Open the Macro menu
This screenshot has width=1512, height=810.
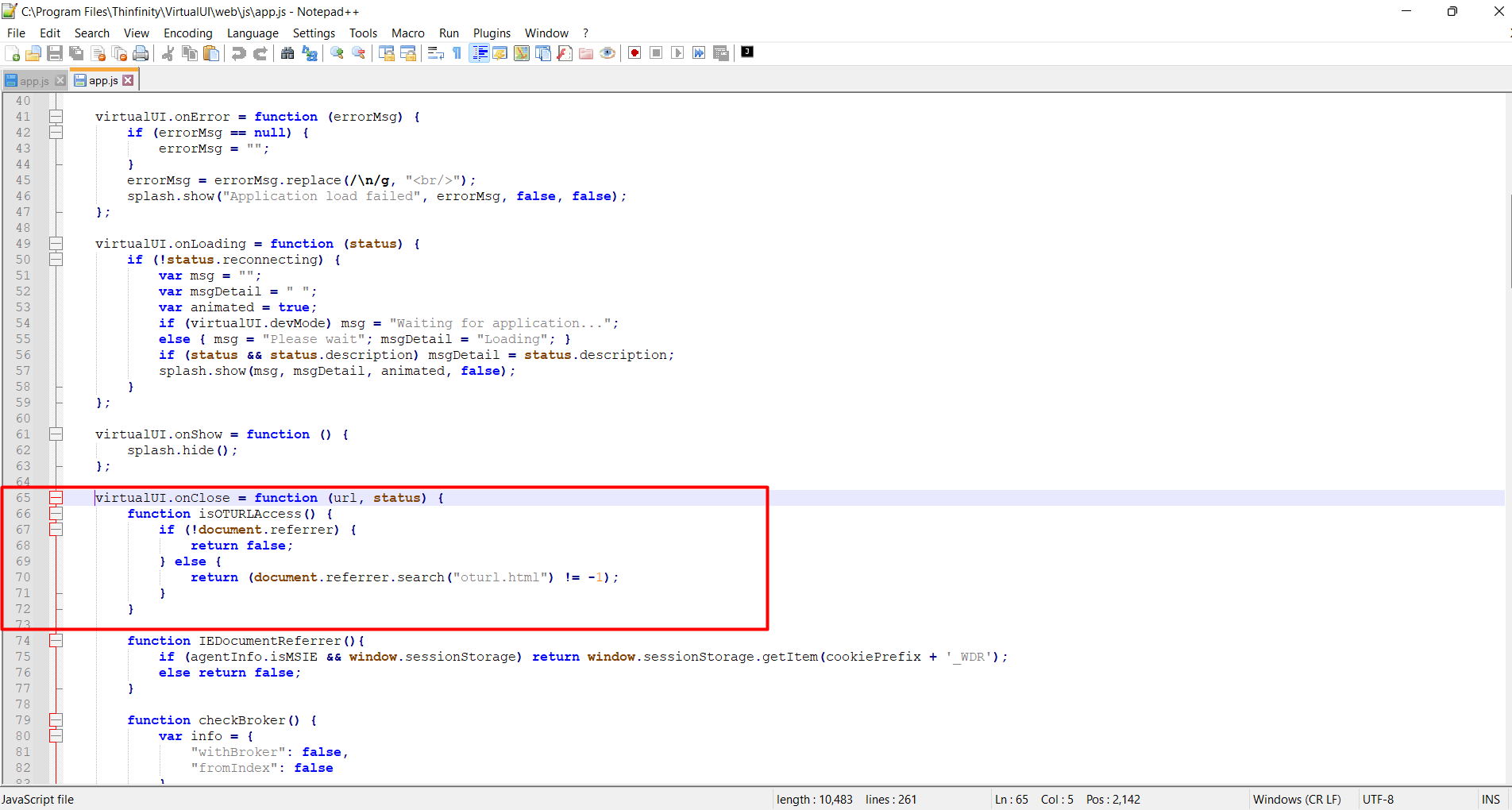[x=408, y=33]
